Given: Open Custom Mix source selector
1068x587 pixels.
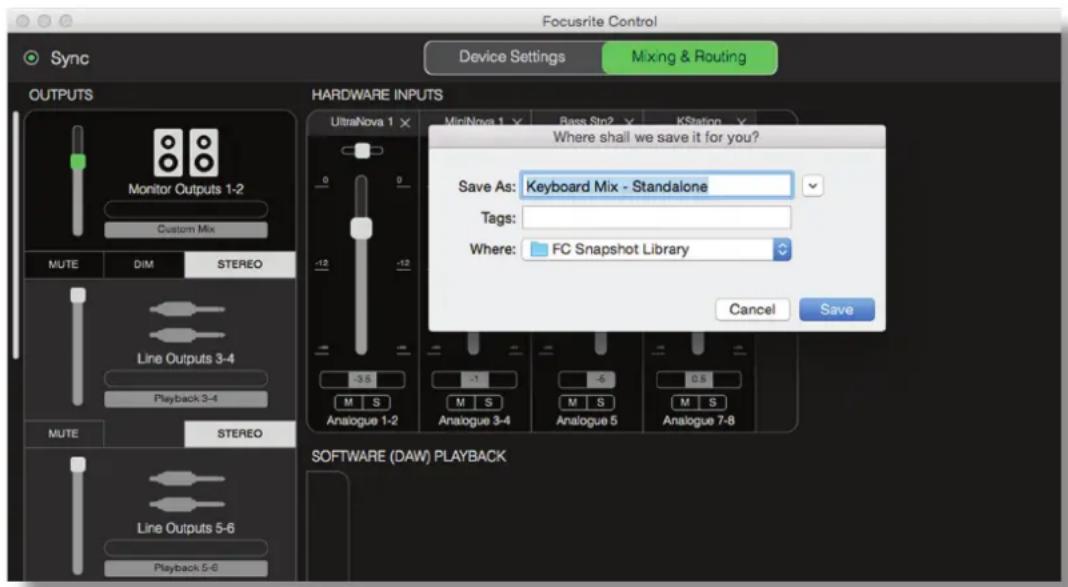Looking at the screenshot, I should 186,229.
